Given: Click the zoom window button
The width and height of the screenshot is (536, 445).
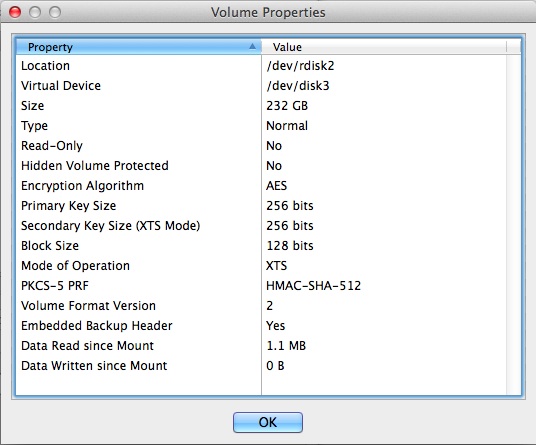Looking at the screenshot, I should pyautogui.click(x=55, y=12).
